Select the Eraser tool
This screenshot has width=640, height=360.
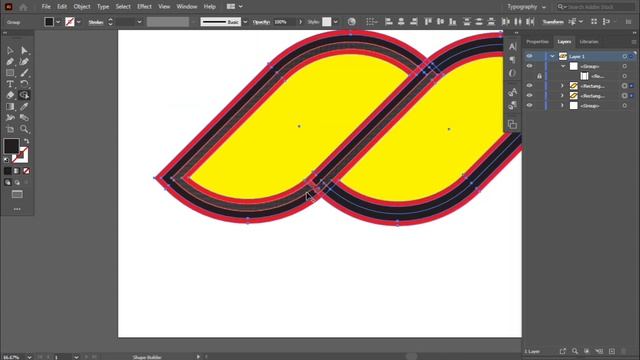click(x=10, y=95)
